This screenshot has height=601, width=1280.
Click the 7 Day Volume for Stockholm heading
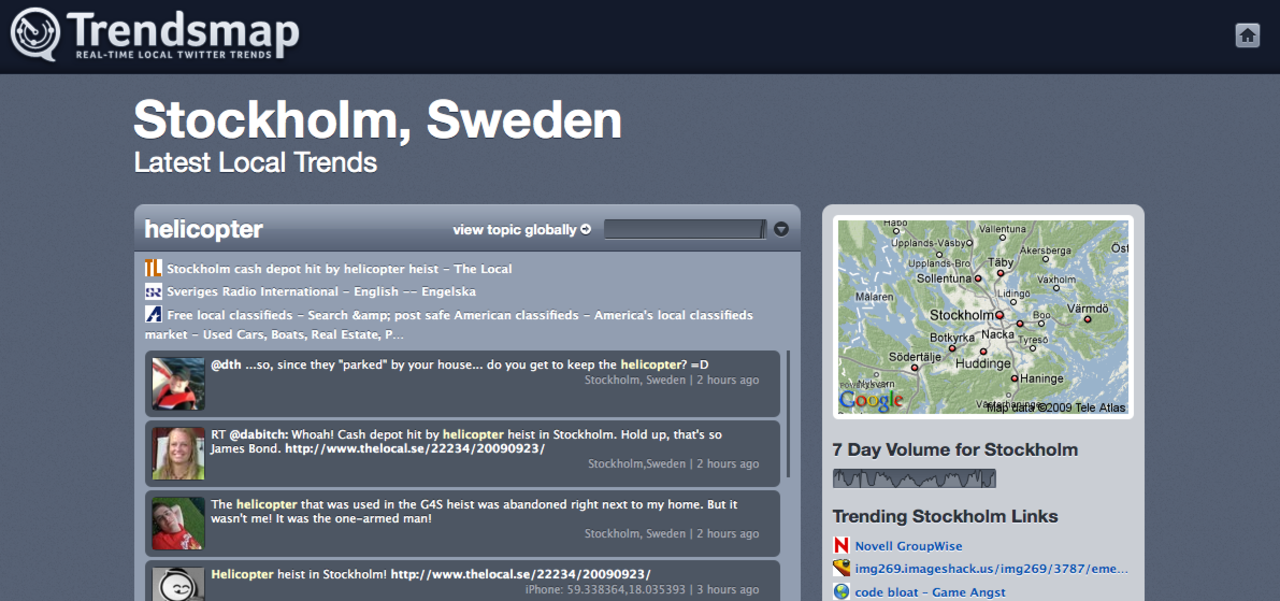point(955,449)
